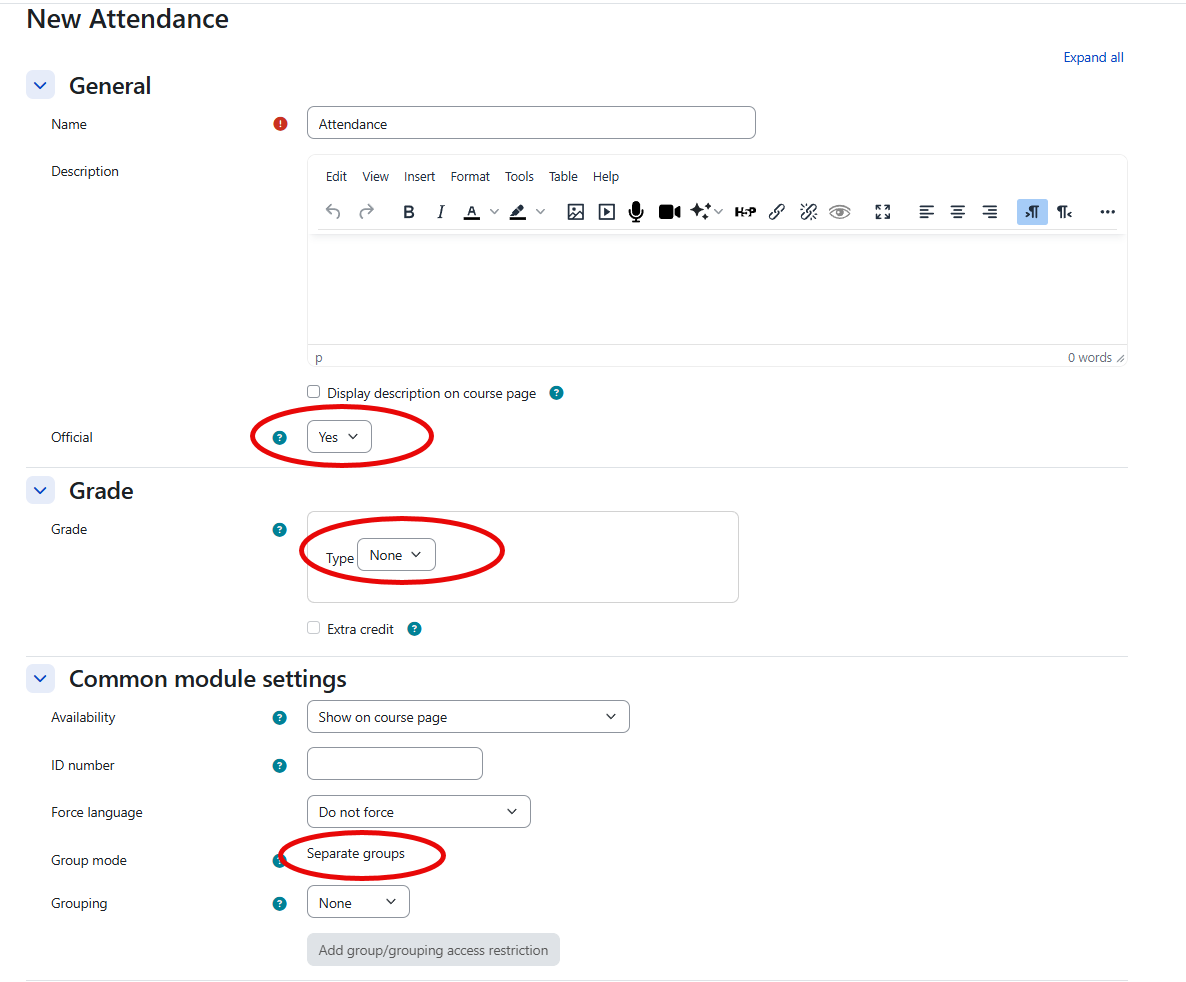Show help for Grouping
Viewport: 1186px width, 982px height.
(x=280, y=903)
